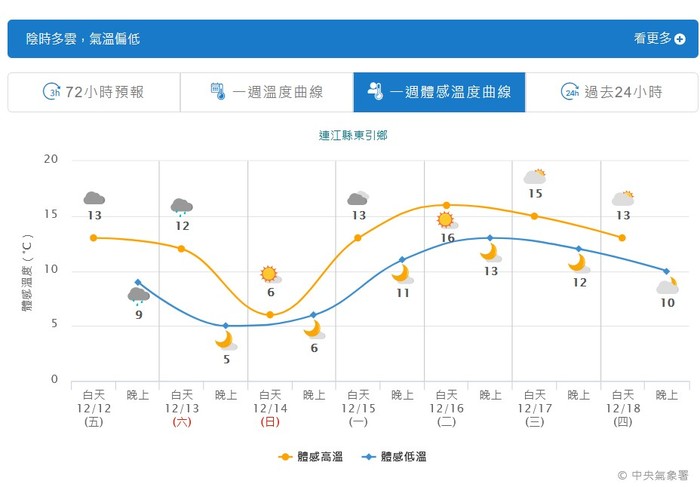
Task: Click the sunny icon for 12/14 daytime
Action: (x=270, y=274)
